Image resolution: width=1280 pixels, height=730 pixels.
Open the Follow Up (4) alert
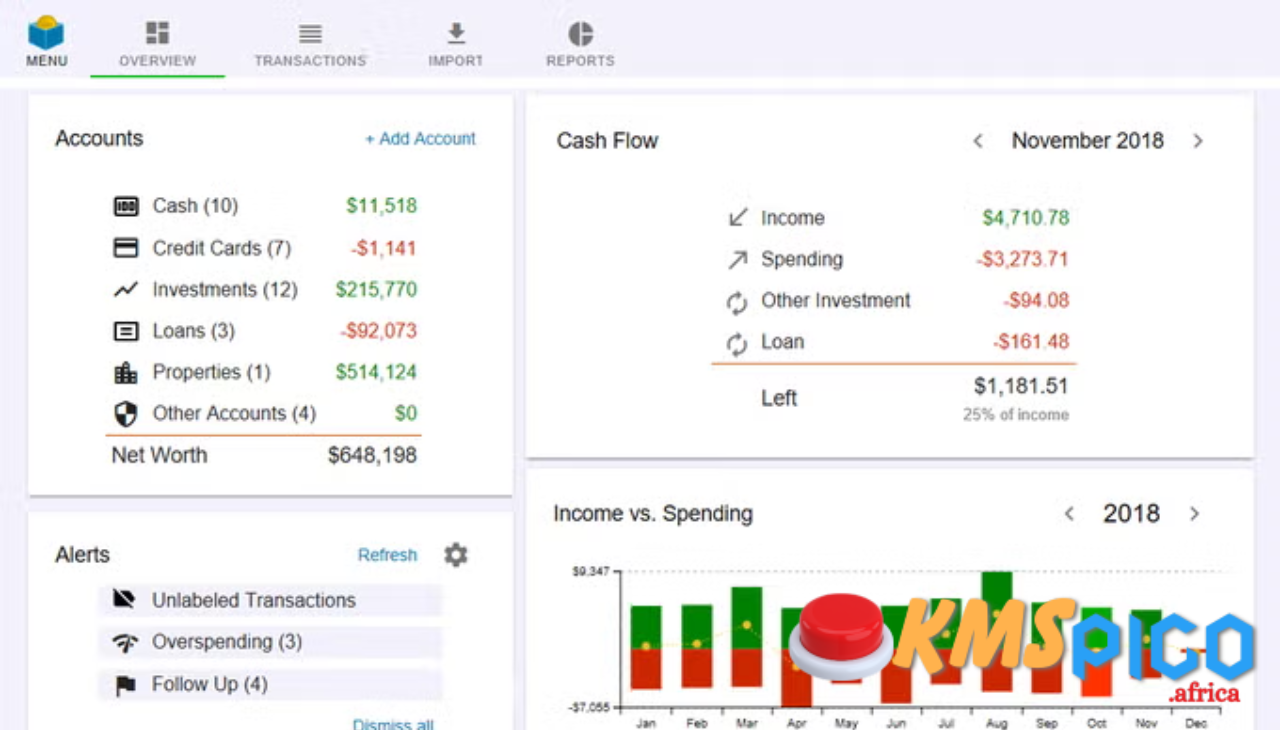[x=270, y=685]
